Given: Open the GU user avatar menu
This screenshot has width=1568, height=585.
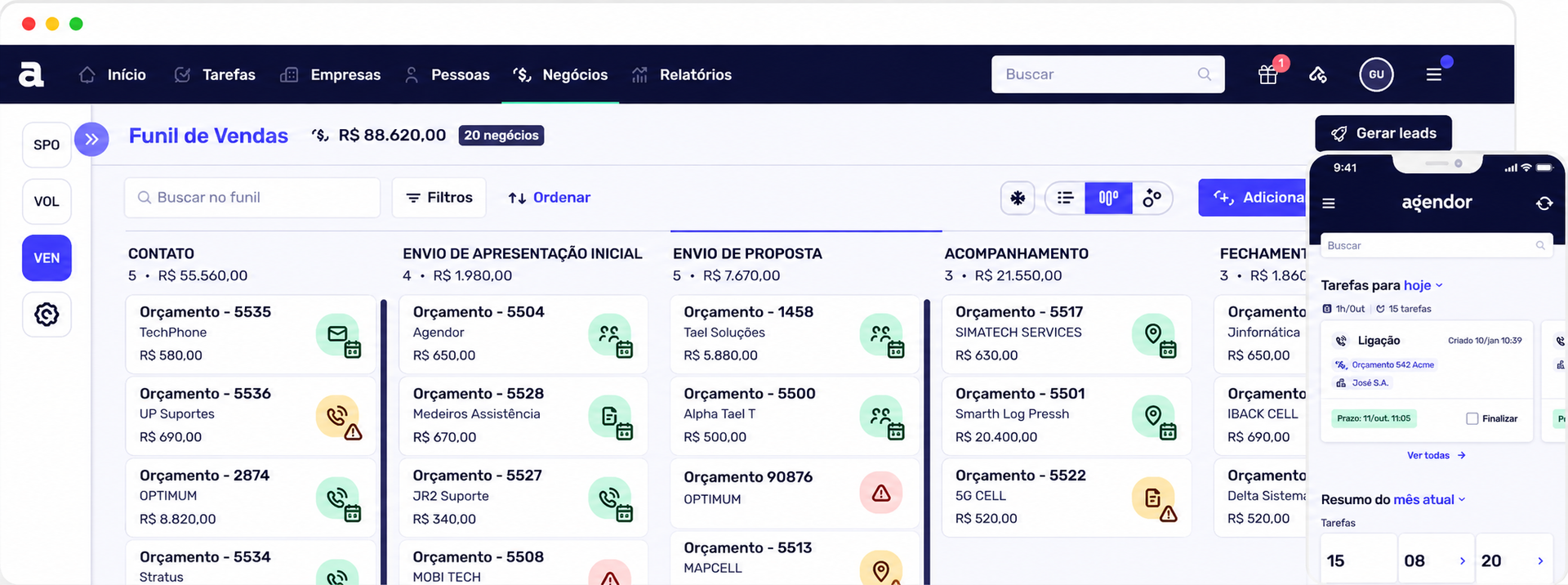Looking at the screenshot, I should coord(1376,74).
